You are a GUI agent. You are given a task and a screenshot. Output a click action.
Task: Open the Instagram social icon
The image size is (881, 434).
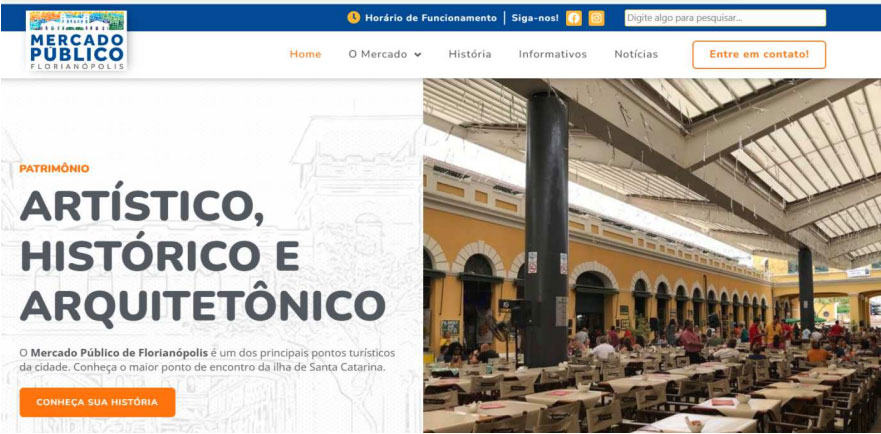(x=597, y=18)
